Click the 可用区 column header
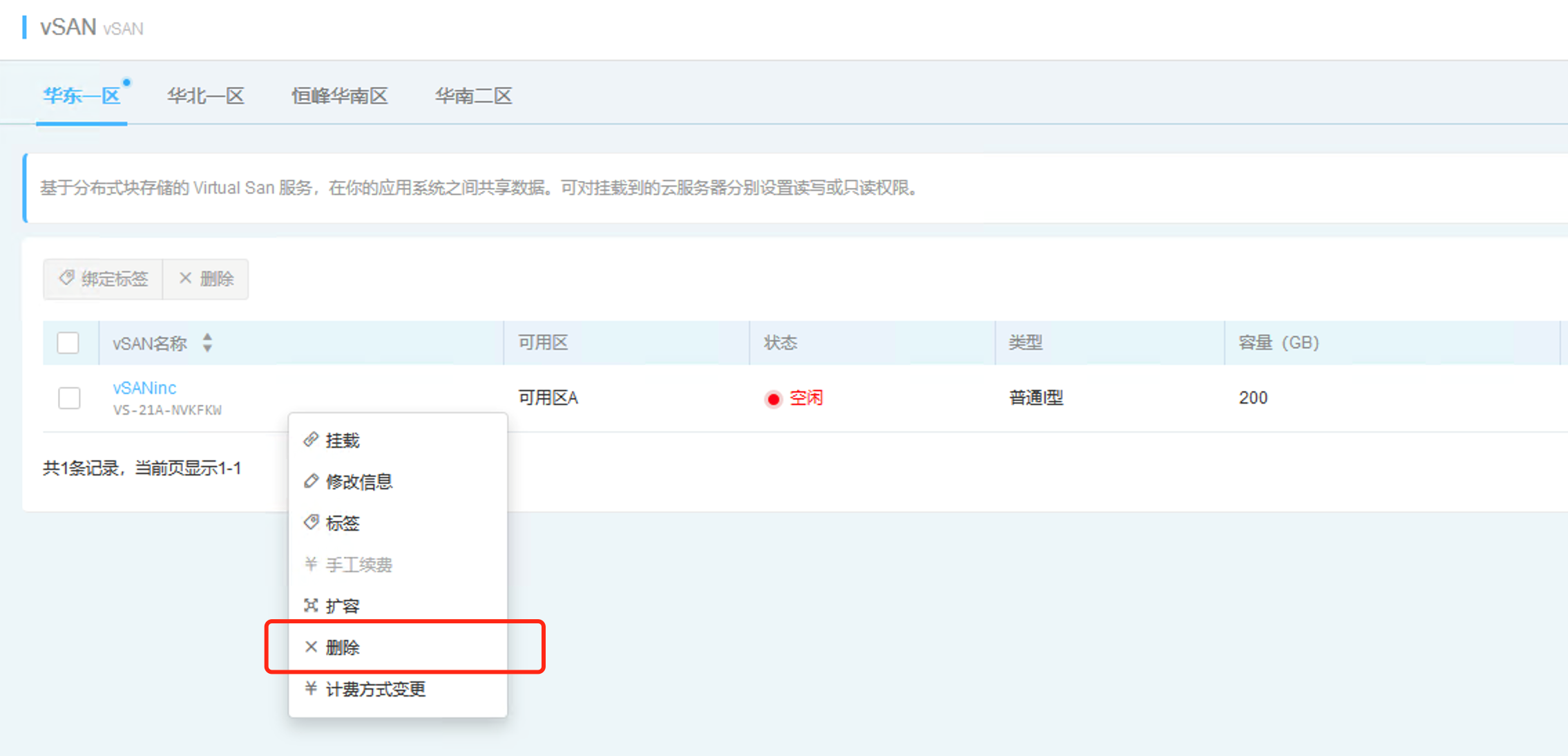Image resolution: width=1568 pixels, height=756 pixels. point(543,343)
